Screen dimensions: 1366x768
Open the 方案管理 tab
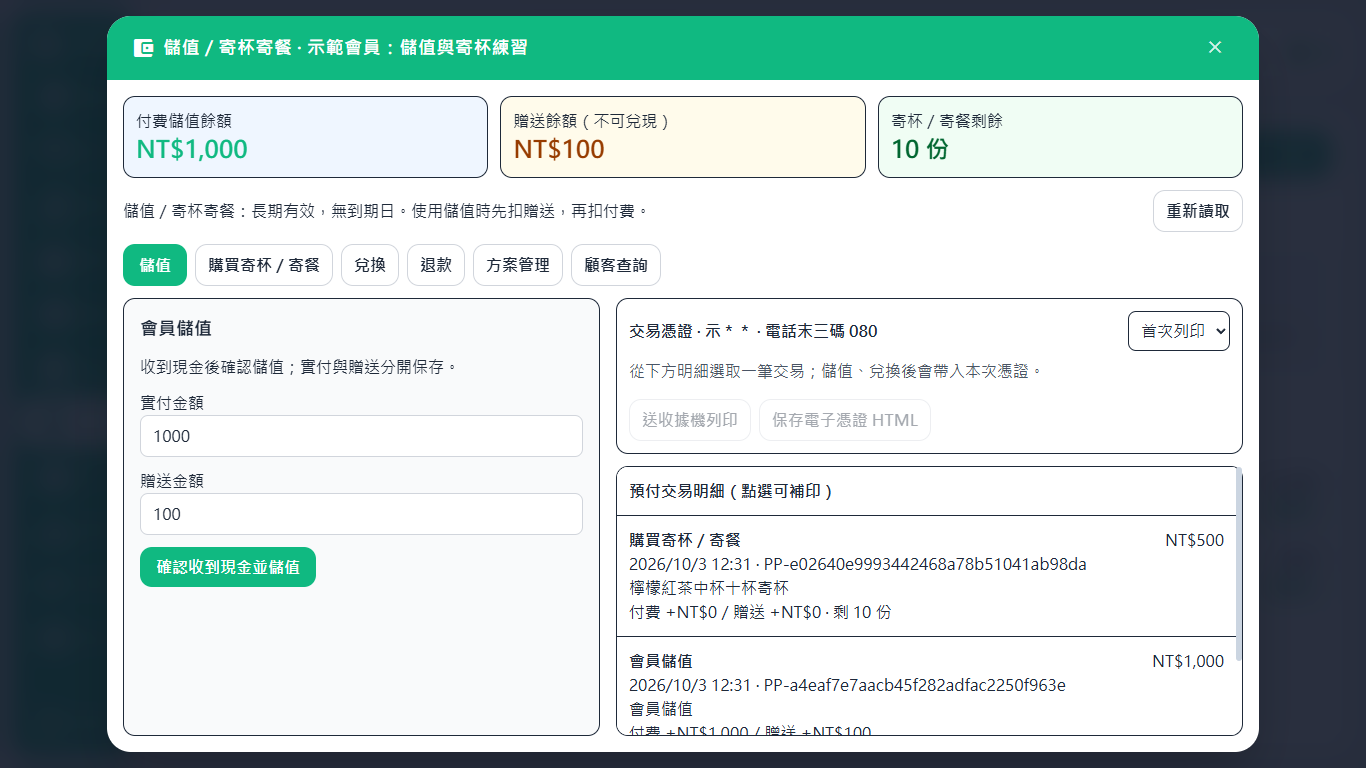[x=518, y=265]
